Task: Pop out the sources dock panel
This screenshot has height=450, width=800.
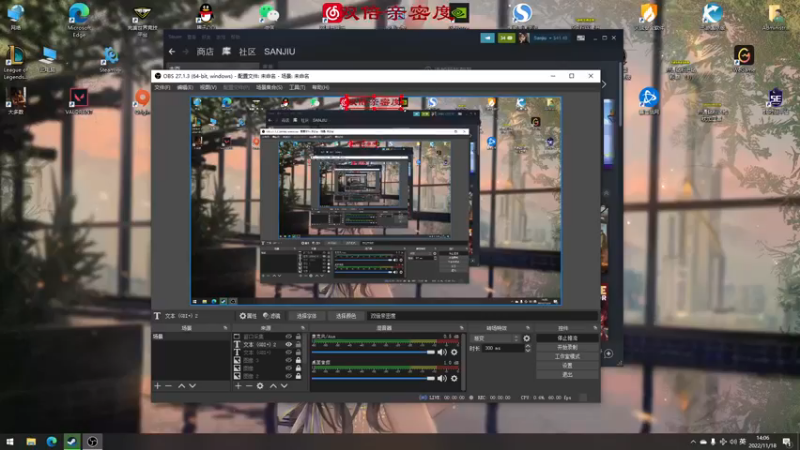Action: tap(303, 328)
